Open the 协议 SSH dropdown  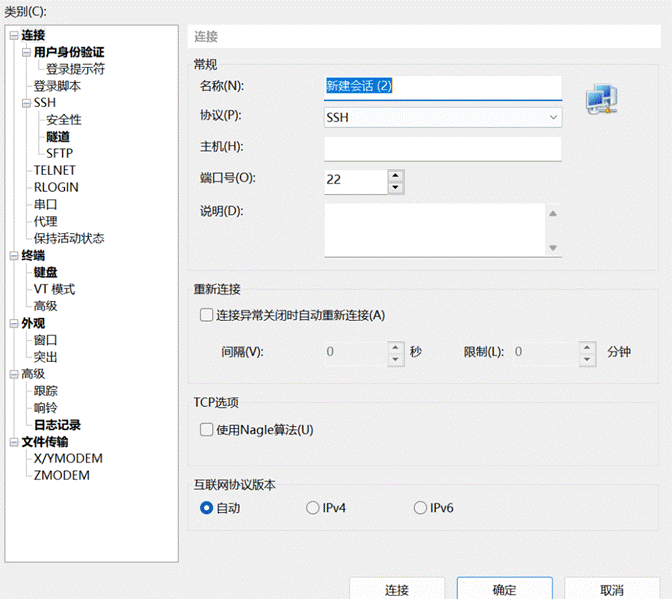[x=443, y=117]
